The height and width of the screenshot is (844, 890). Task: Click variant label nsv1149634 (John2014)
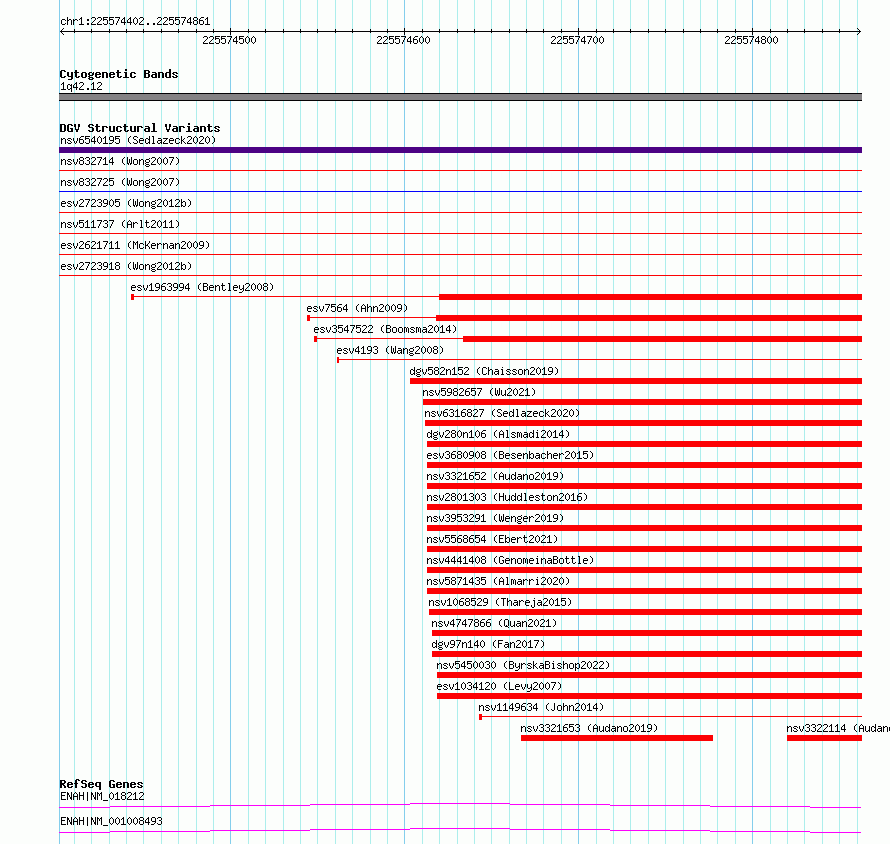pyautogui.click(x=541, y=707)
